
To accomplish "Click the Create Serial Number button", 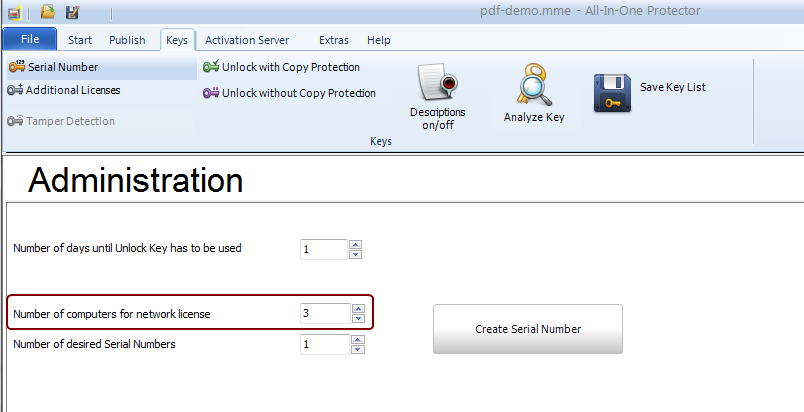I will tap(527, 329).
